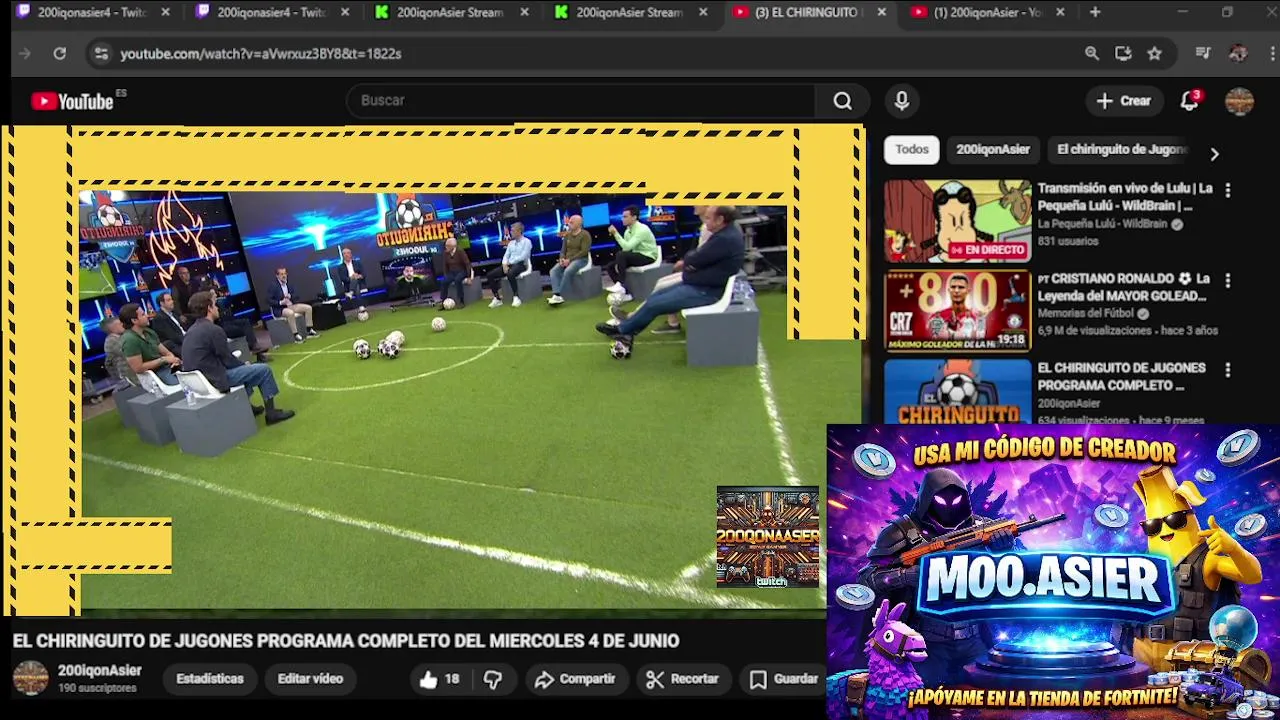Click the 190 suscriptores text
1280x720 pixels.
[x=97, y=689]
